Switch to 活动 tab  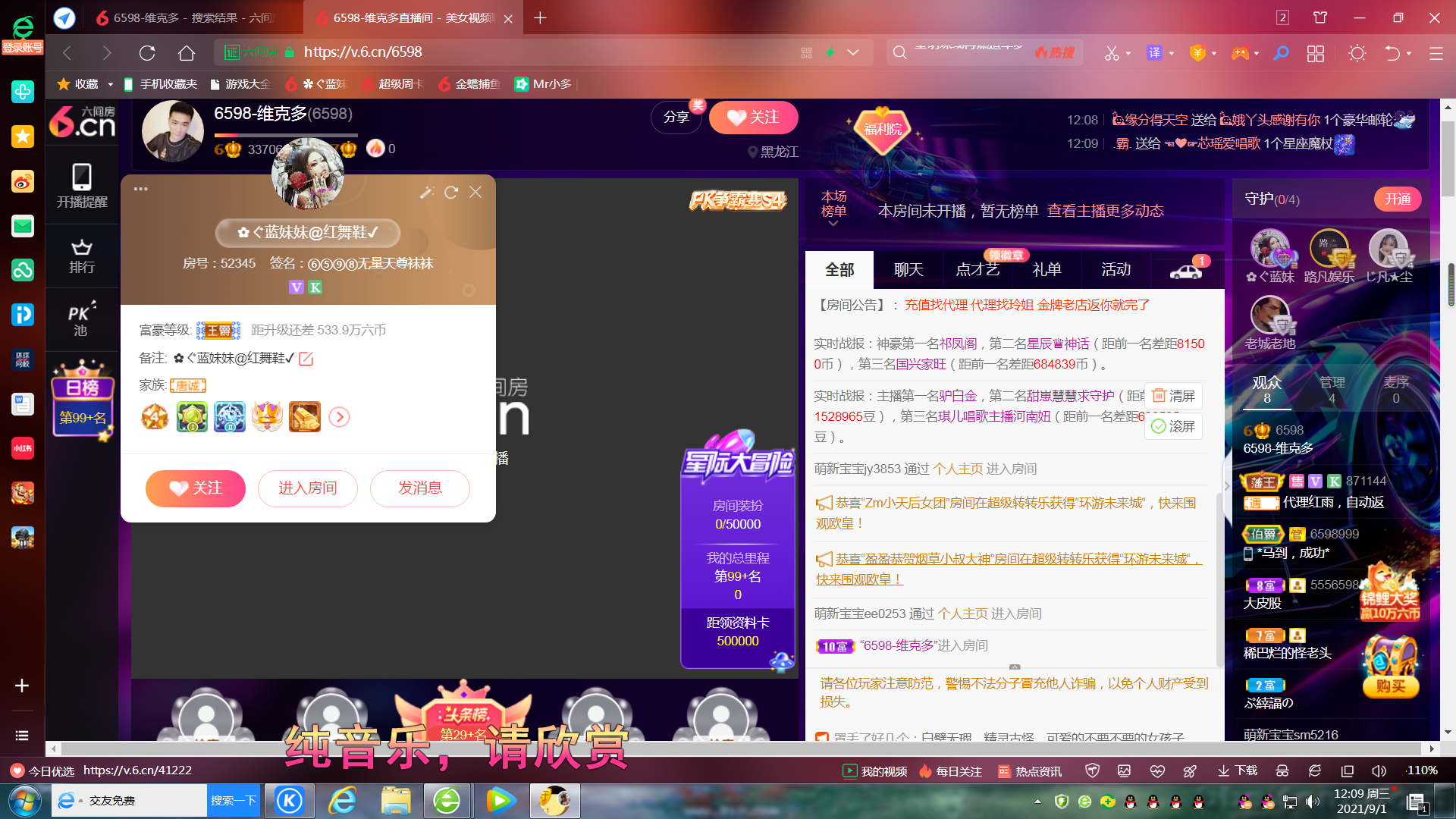click(1116, 270)
